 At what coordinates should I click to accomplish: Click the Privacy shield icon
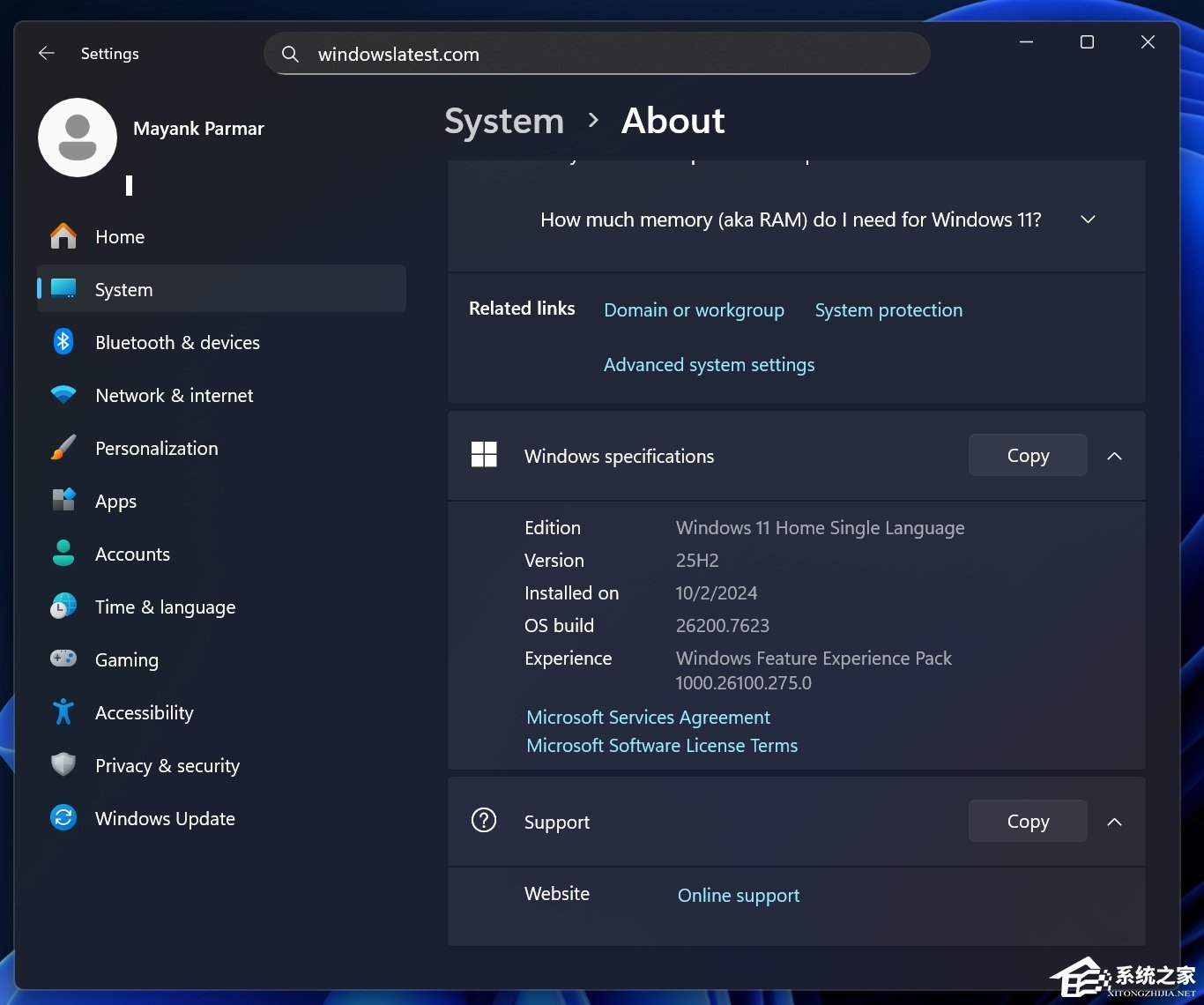(x=63, y=765)
